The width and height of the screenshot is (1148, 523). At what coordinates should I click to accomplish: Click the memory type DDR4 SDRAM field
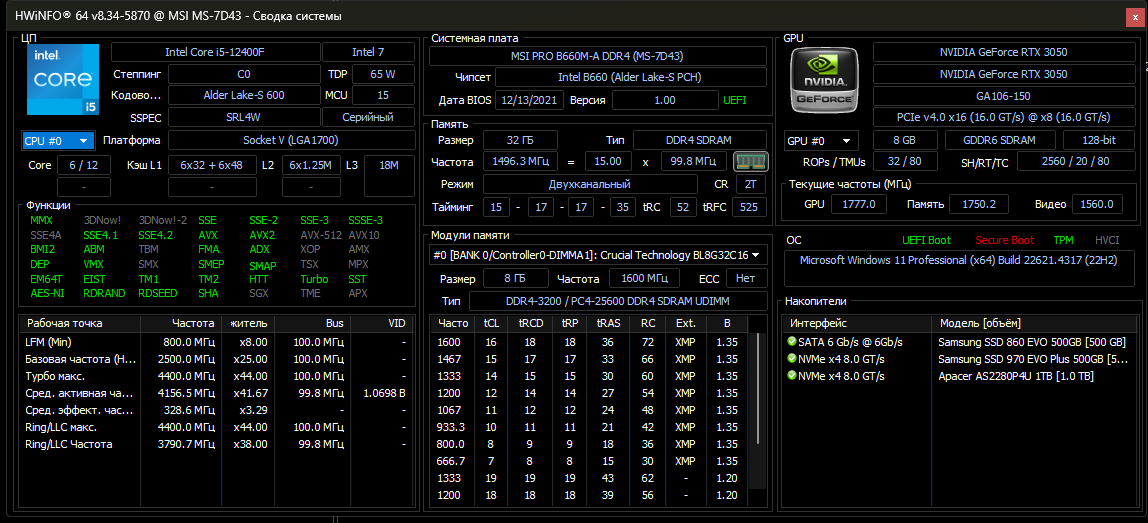700,140
